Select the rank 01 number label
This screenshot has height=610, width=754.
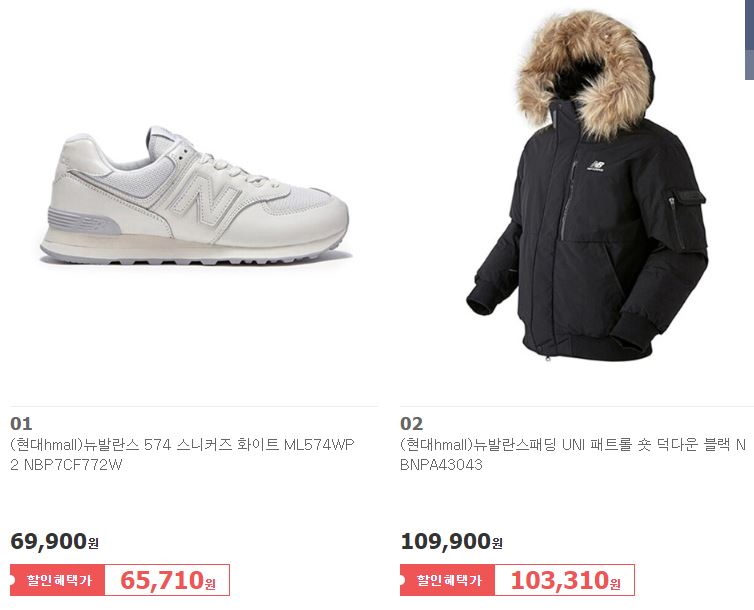[x=21, y=423]
